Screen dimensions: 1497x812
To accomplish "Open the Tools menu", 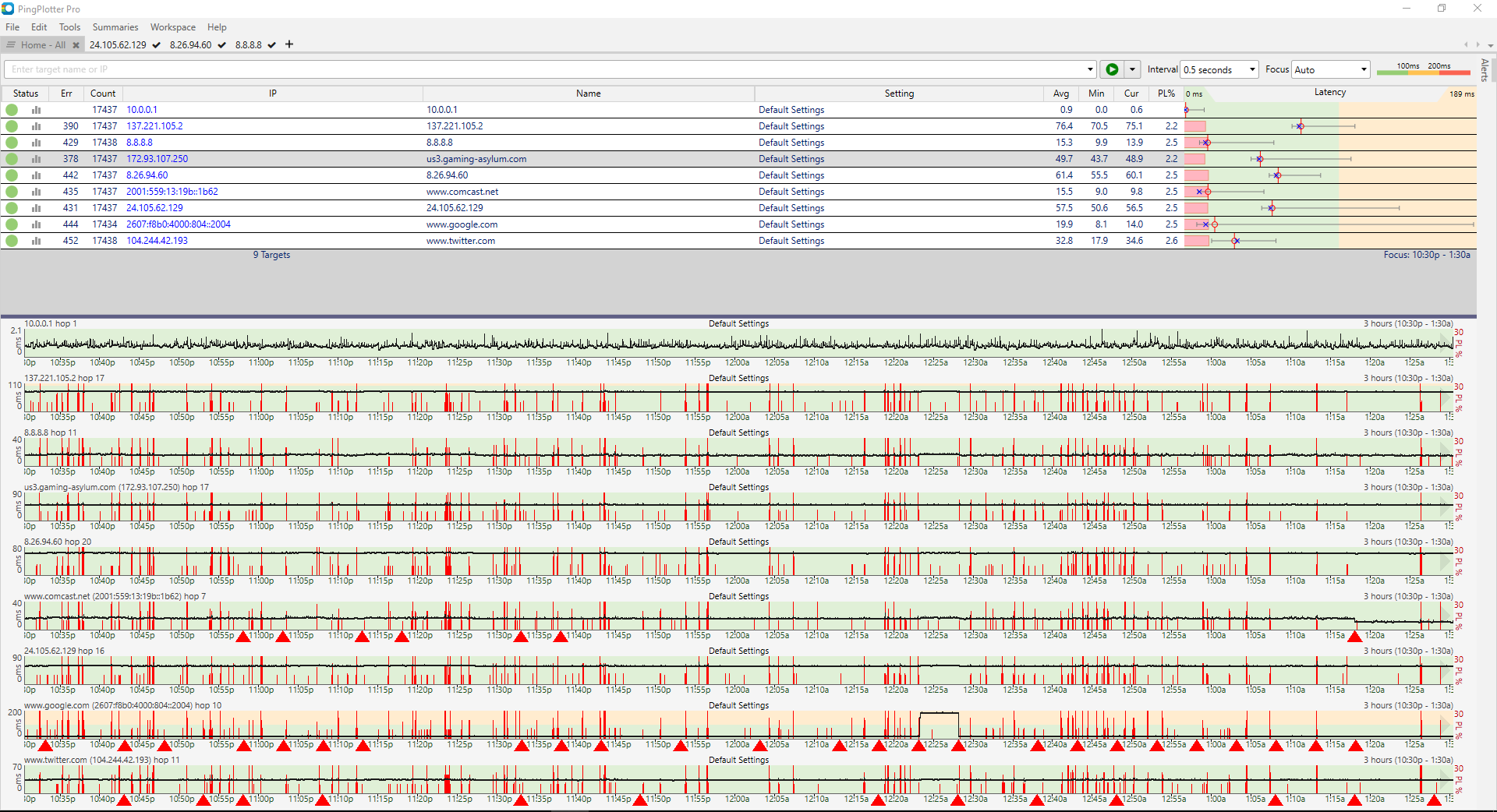I will [x=69, y=27].
